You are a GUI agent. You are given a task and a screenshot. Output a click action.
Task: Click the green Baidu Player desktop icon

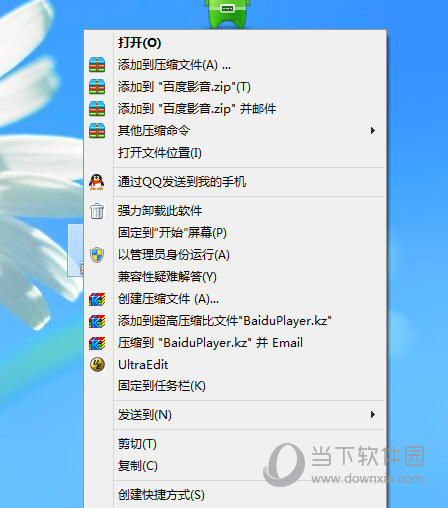[x=228, y=13]
